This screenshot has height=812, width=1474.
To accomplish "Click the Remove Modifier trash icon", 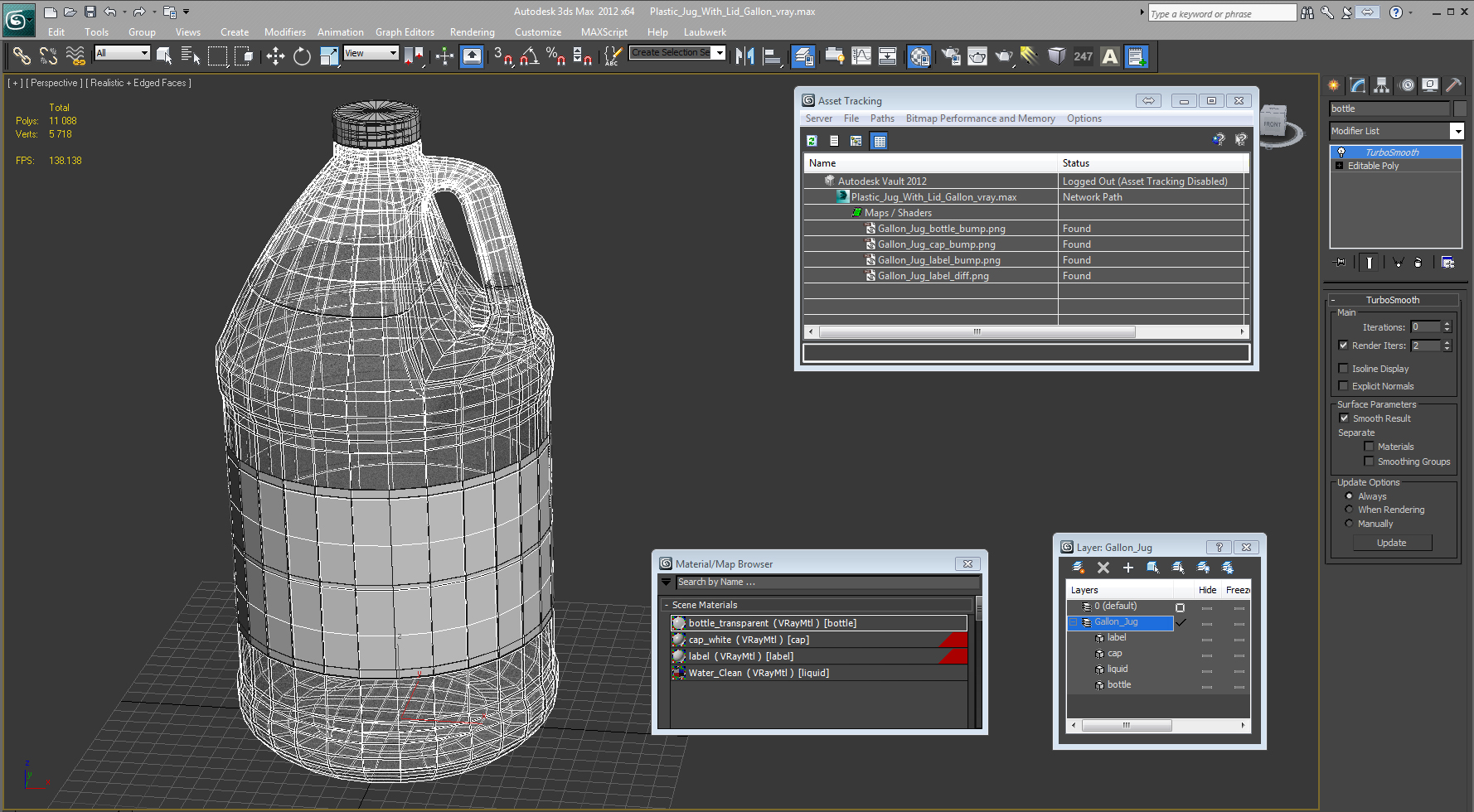I will 1418,263.
